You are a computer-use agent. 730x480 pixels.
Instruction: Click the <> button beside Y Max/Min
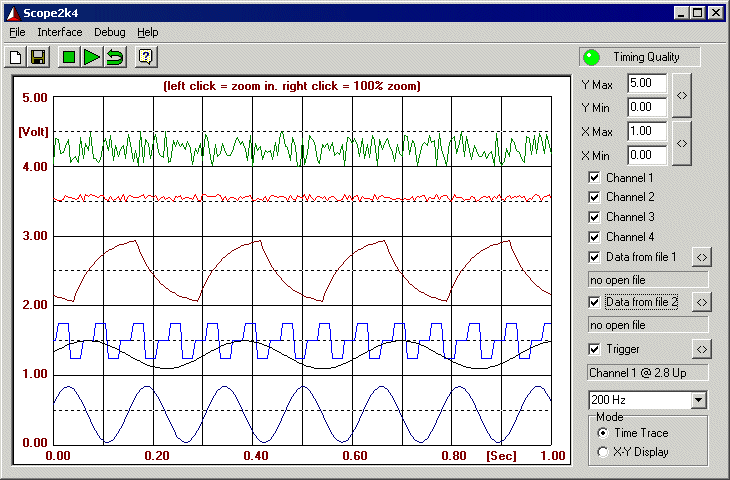click(x=682, y=95)
